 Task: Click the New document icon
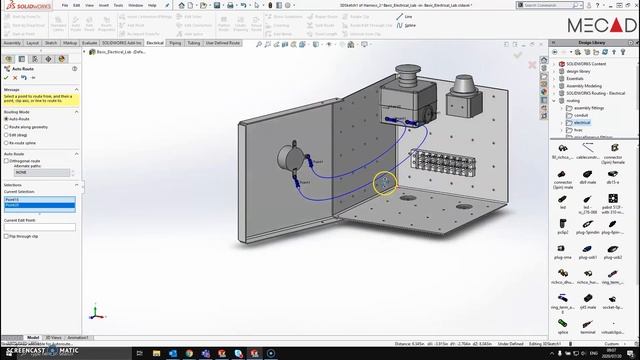[x=190, y=5]
